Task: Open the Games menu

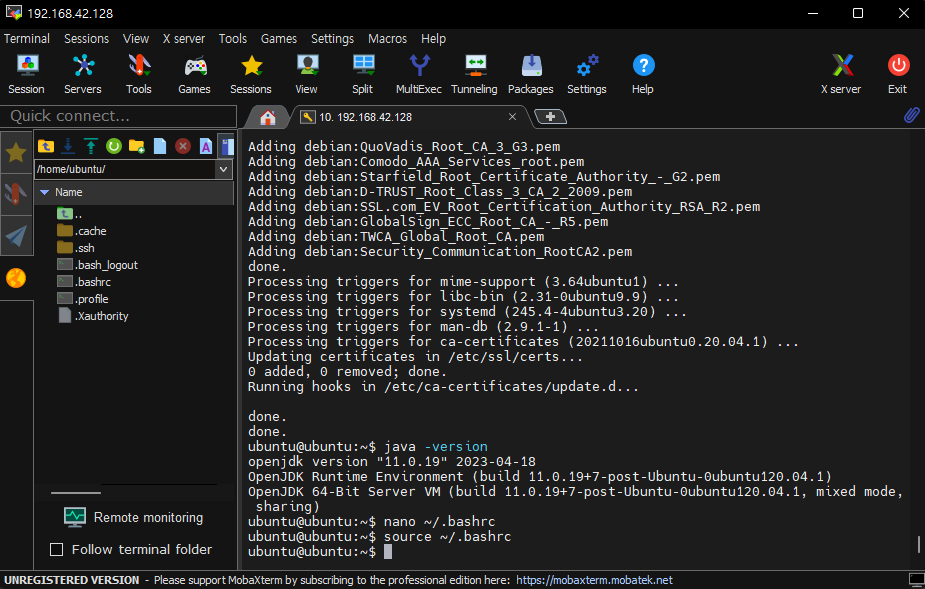Action: pyautogui.click(x=278, y=38)
